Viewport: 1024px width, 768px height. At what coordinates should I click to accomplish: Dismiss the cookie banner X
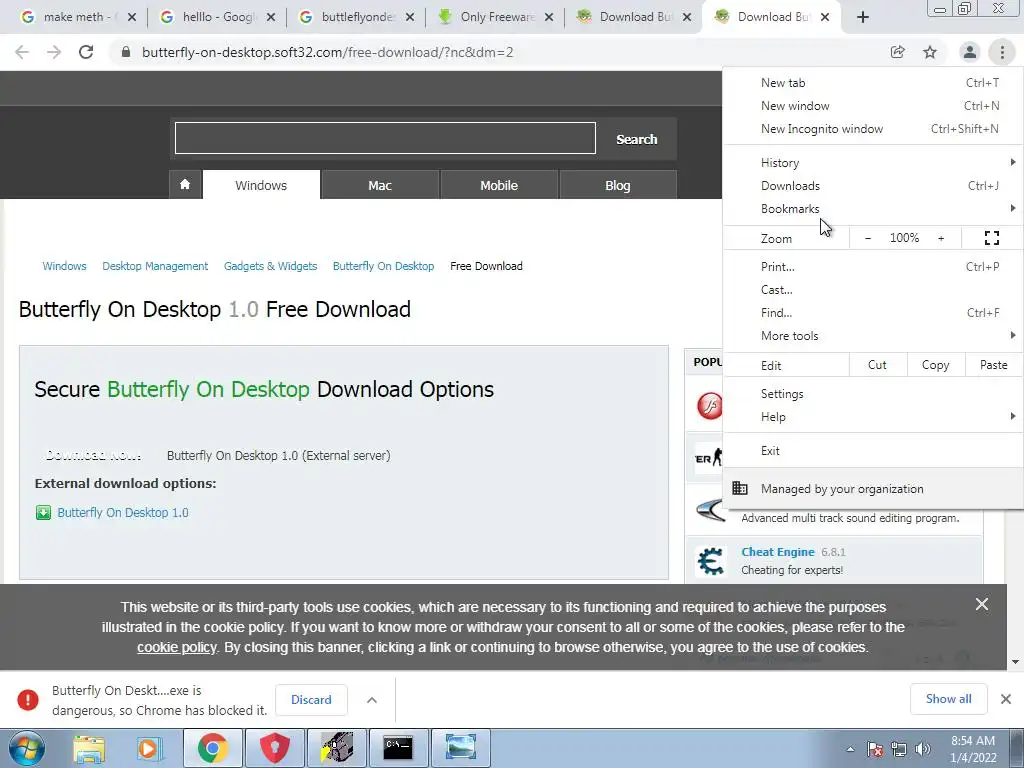tap(982, 604)
